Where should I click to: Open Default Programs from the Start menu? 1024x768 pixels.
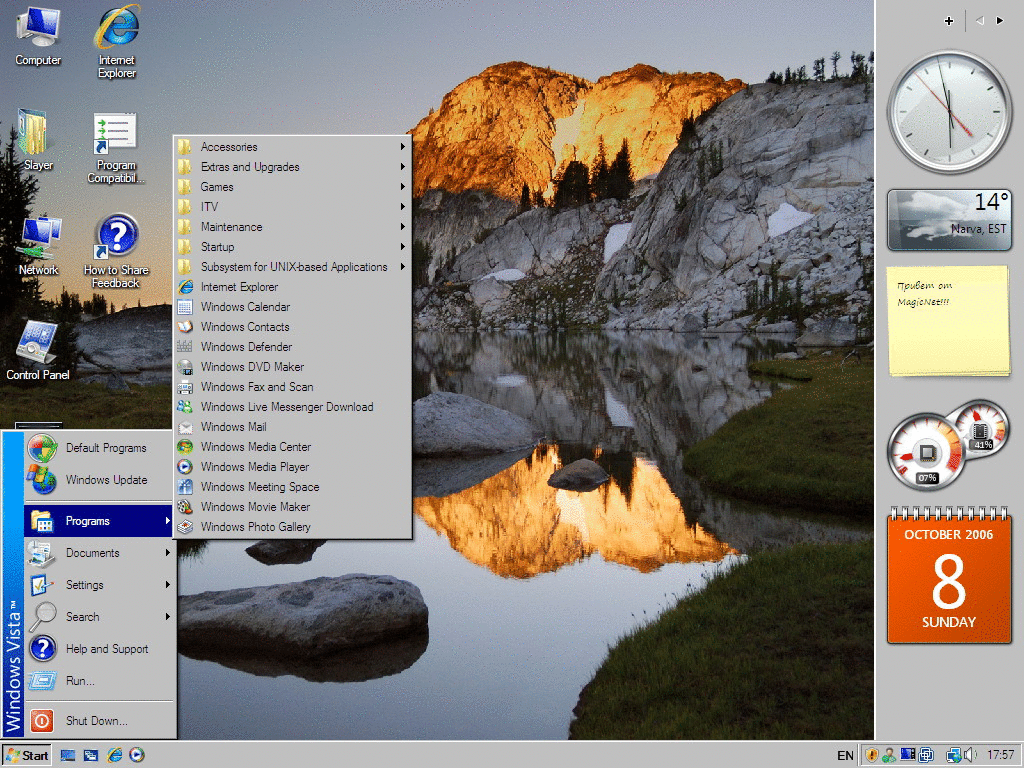pyautogui.click(x=99, y=448)
